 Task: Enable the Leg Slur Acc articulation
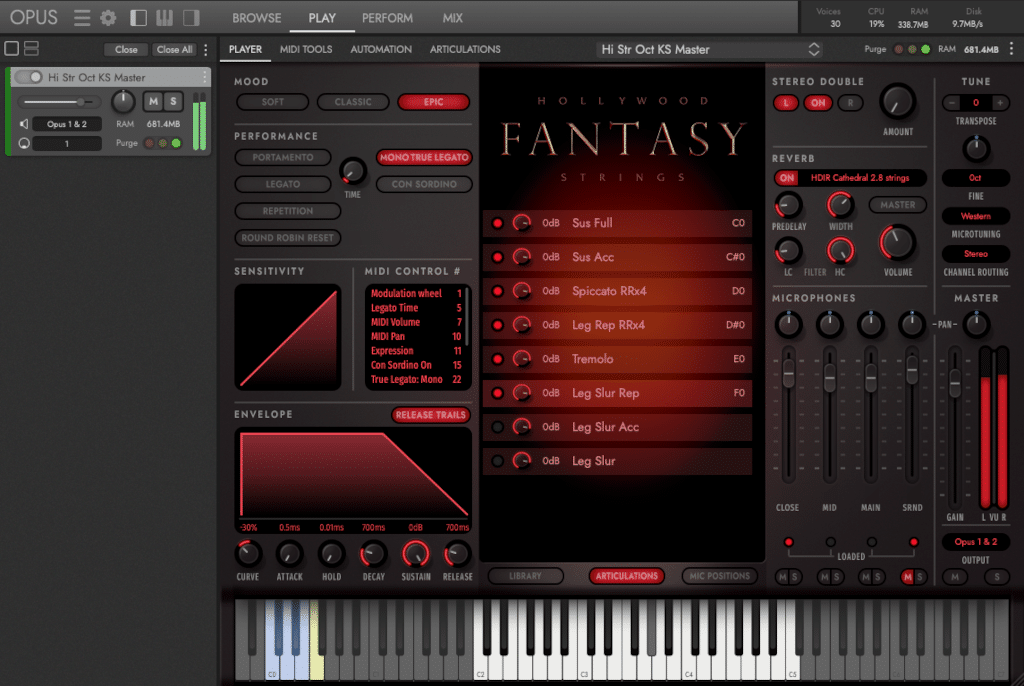[498, 427]
